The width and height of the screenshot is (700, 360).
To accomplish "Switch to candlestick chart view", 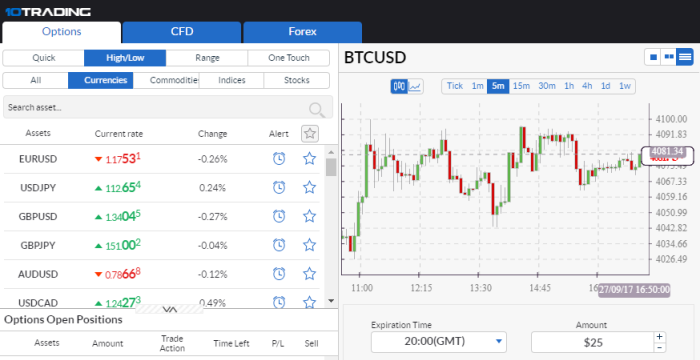I will [399, 86].
